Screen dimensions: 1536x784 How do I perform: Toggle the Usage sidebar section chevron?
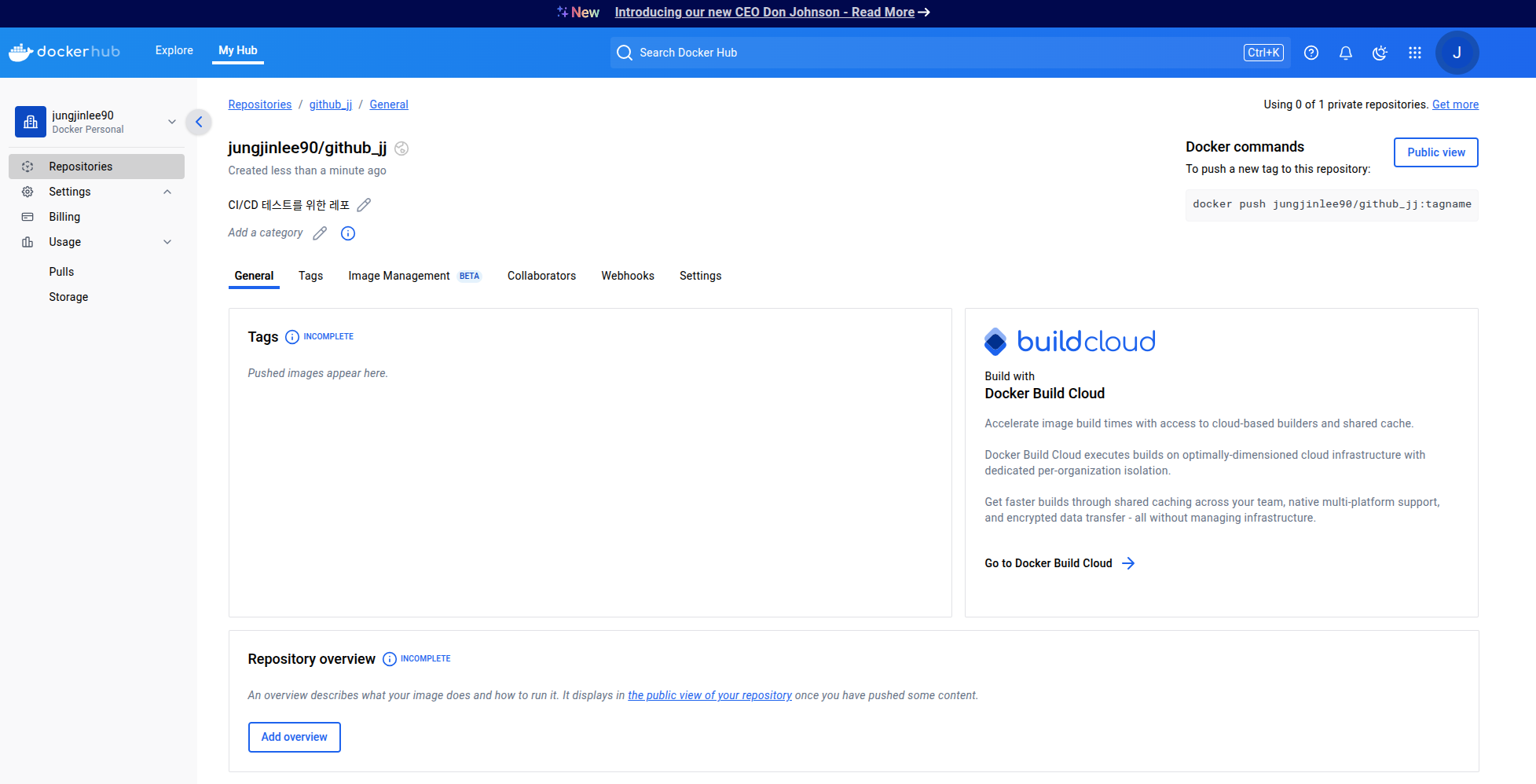(x=167, y=242)
